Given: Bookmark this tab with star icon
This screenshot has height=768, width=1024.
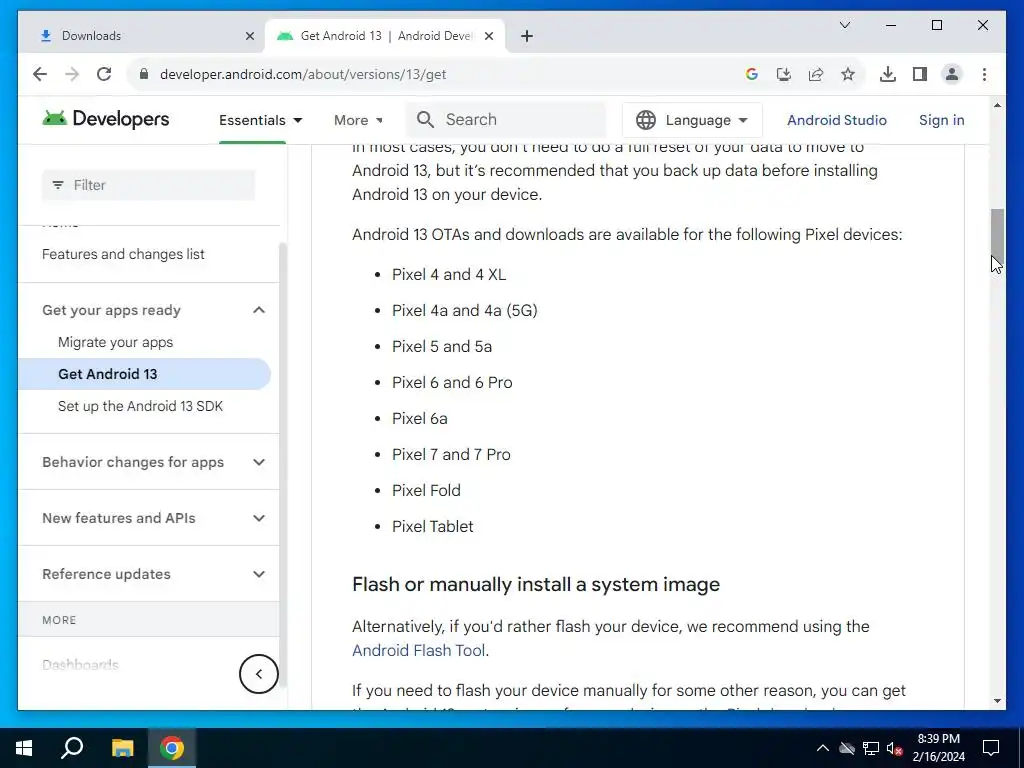Looking at the screenshot, I should [848, 74].
